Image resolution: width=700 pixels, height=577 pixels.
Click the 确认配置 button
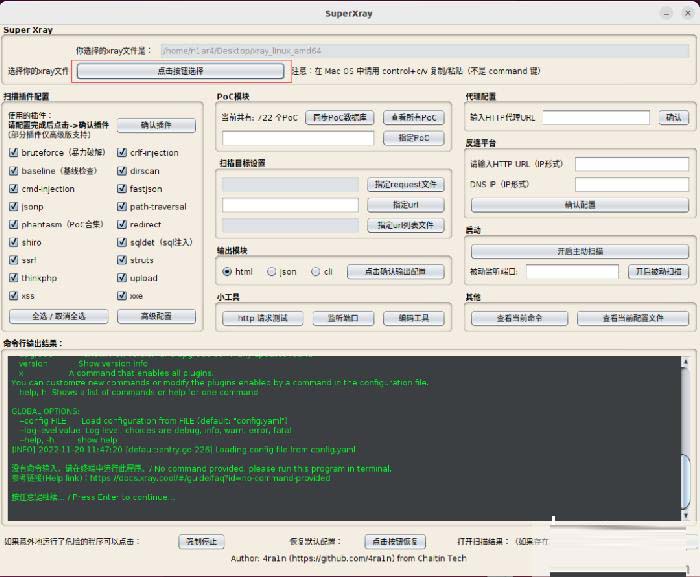tap(580, 205)
